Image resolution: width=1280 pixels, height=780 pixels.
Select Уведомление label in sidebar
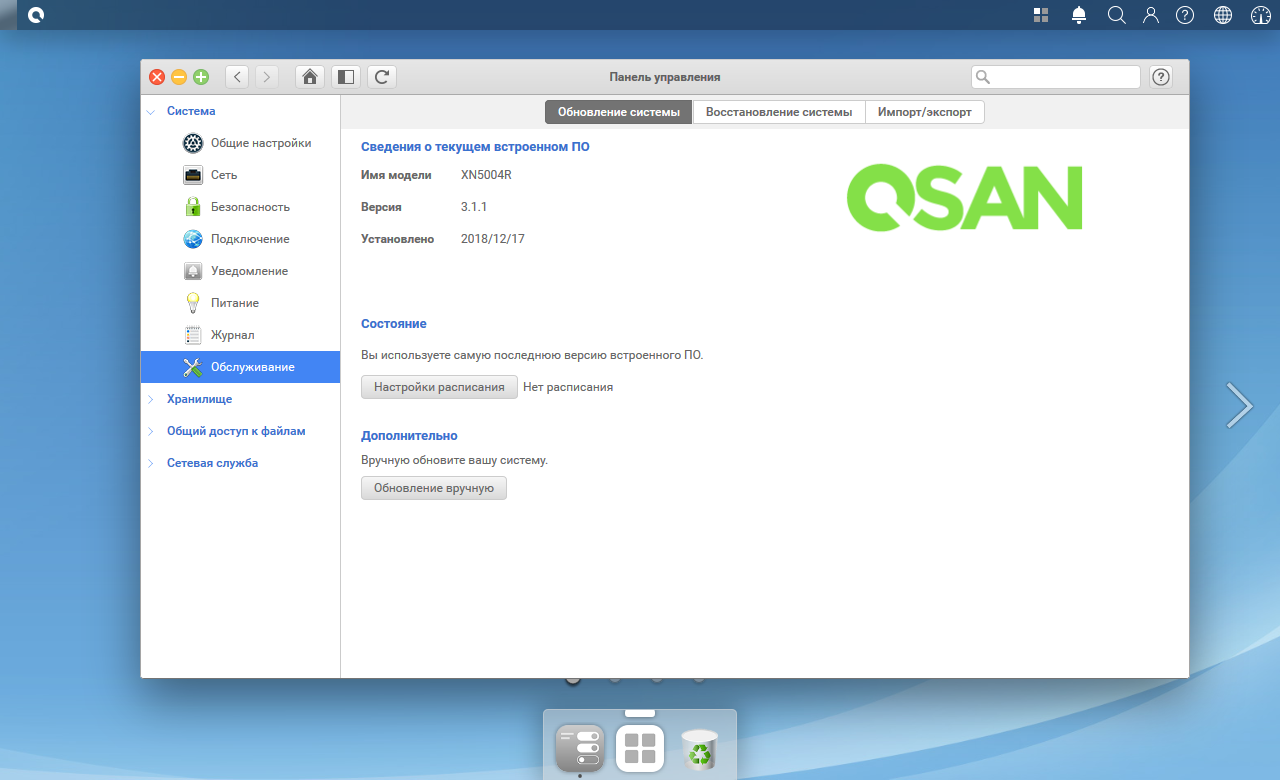[249, 271]
